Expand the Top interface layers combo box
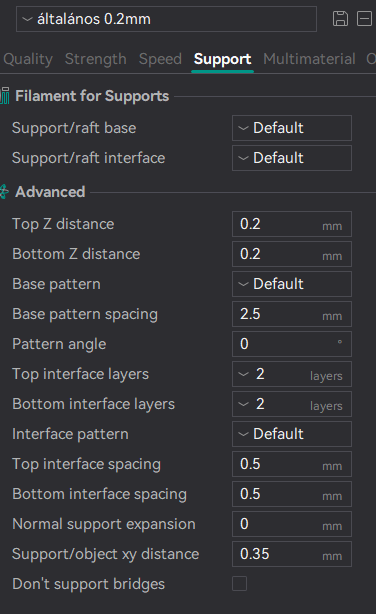Screen dimensions: 376x614 292,374
